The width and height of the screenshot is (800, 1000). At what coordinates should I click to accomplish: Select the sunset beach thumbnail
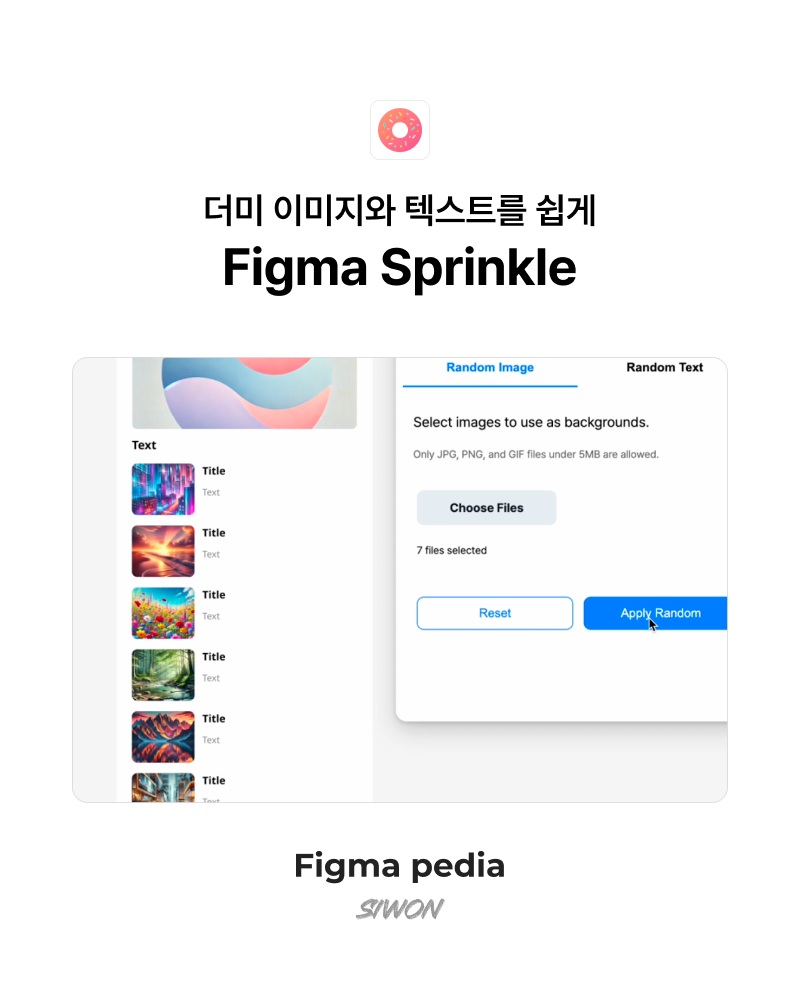[163, 551]
